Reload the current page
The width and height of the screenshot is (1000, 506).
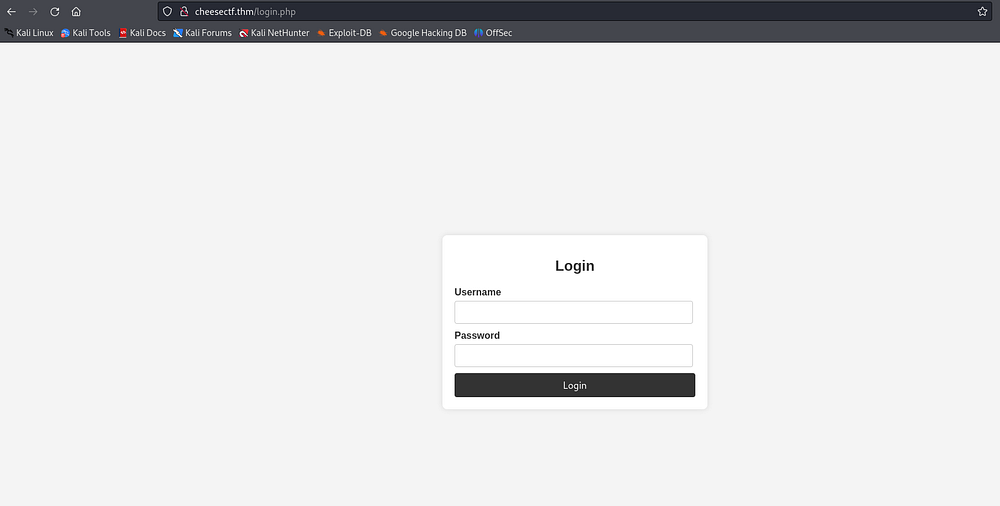[x=55, y=11]
